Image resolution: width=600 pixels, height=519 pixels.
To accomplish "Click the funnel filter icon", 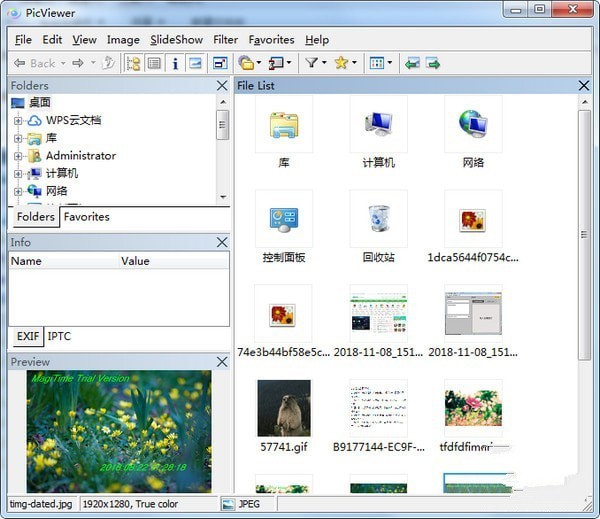I will (311, 63).
